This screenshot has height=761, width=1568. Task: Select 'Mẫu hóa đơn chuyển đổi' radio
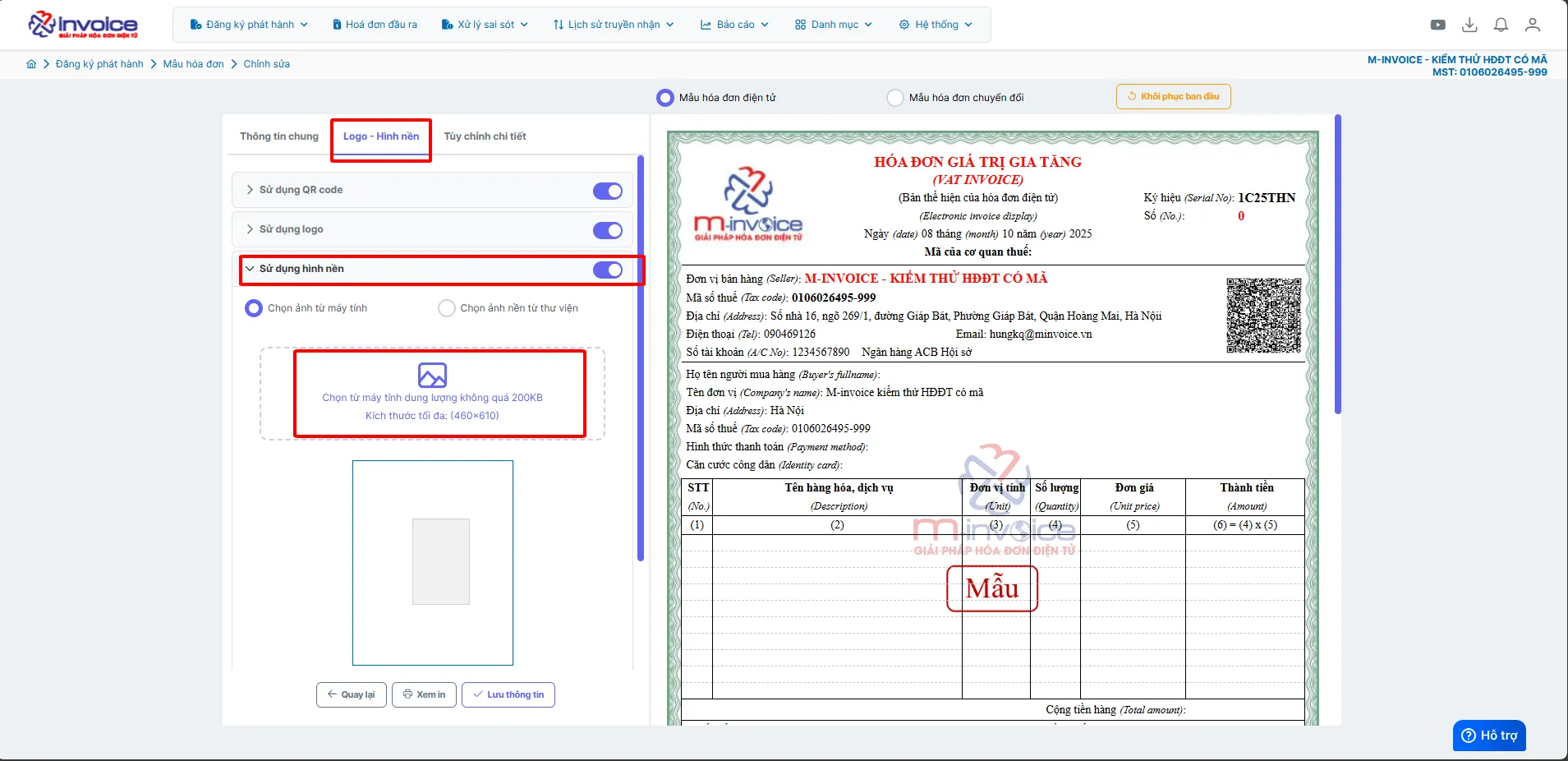[895, 98]
